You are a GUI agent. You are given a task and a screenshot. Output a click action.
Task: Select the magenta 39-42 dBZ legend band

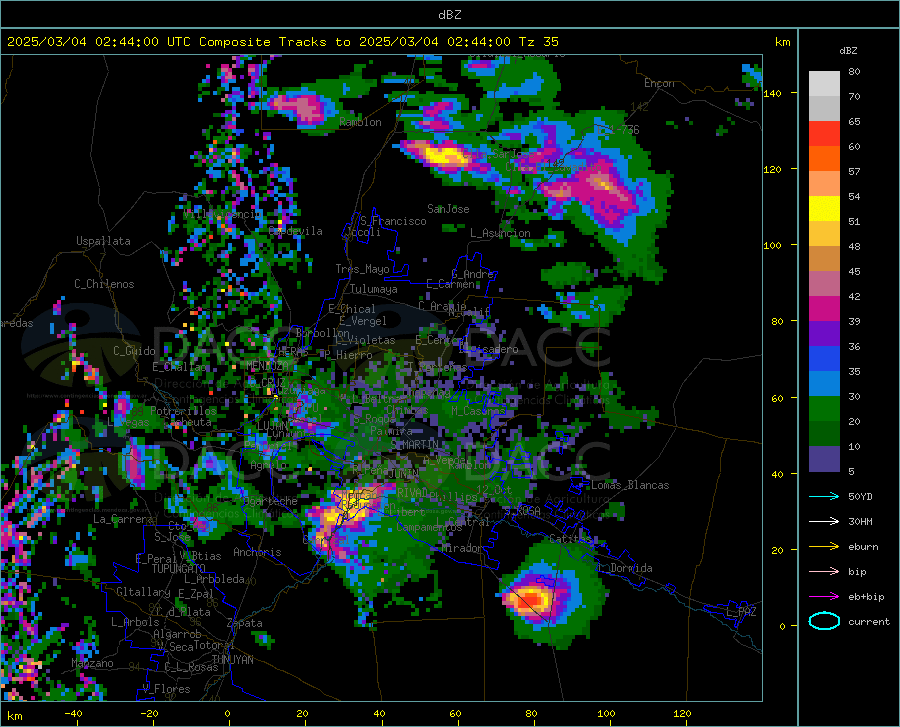tap(824, 309)
